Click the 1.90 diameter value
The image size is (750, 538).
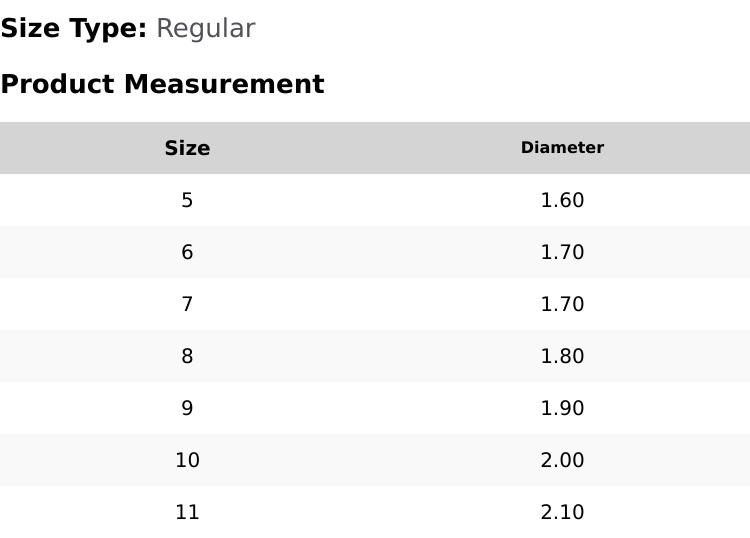coord(562,408)
